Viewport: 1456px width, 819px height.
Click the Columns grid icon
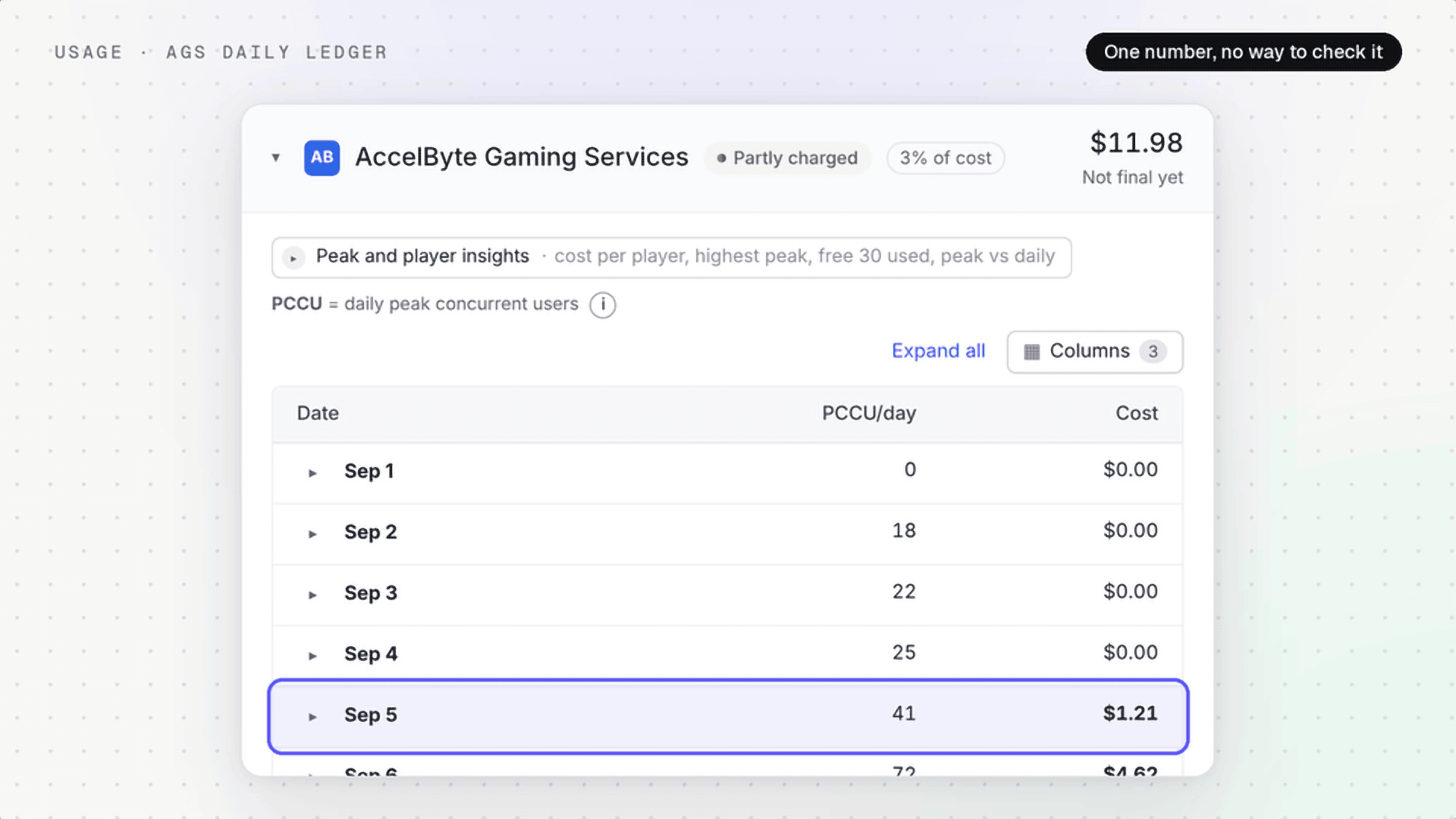(1031, 352)
